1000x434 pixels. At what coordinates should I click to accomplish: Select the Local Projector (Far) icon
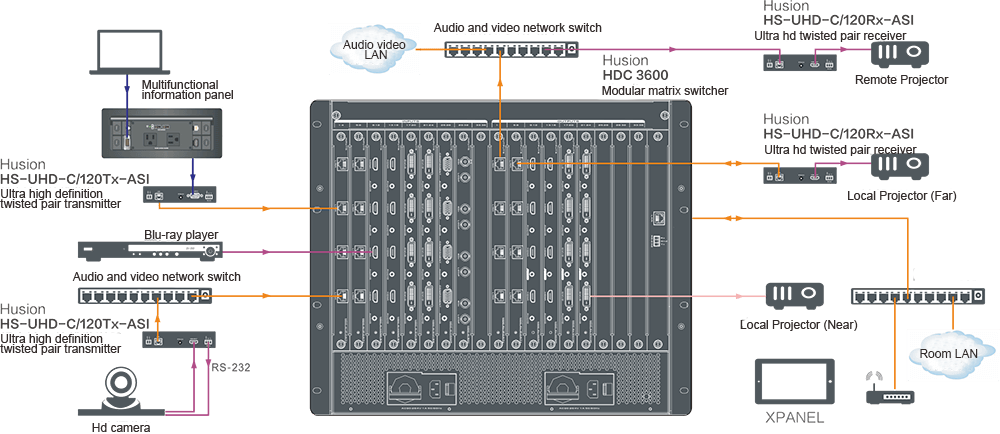(901, 168)
